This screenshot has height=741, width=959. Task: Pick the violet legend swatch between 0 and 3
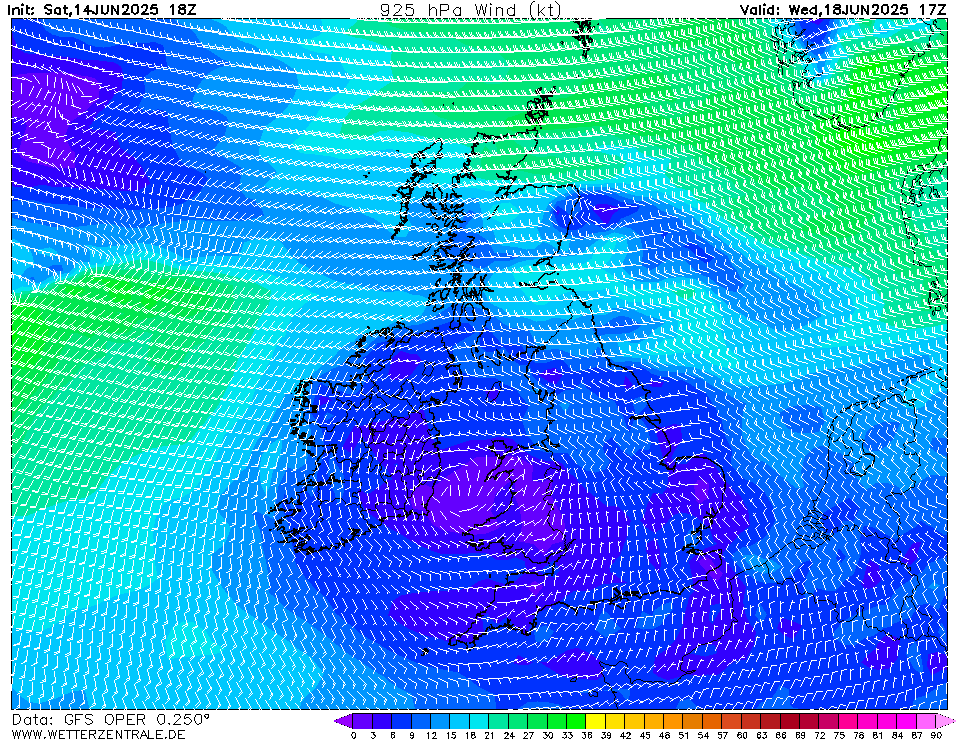363,721
